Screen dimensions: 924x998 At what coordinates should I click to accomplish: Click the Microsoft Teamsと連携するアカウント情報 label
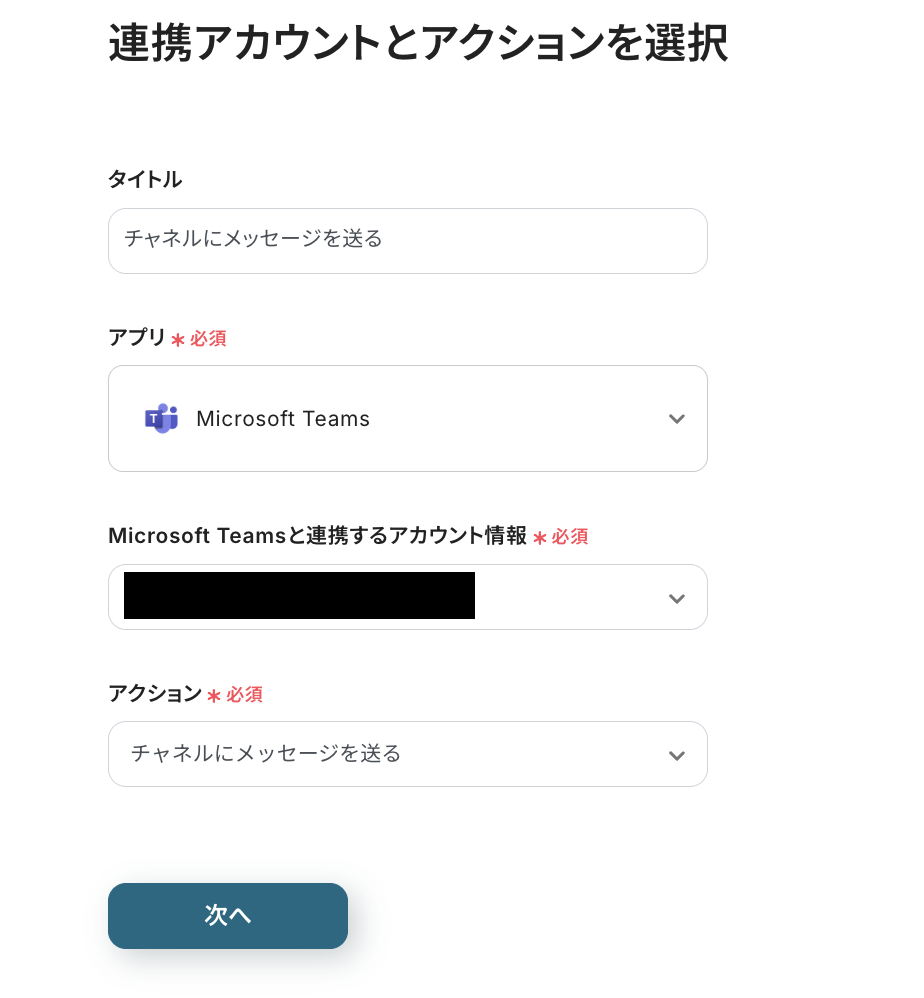[x=317, y=536]
